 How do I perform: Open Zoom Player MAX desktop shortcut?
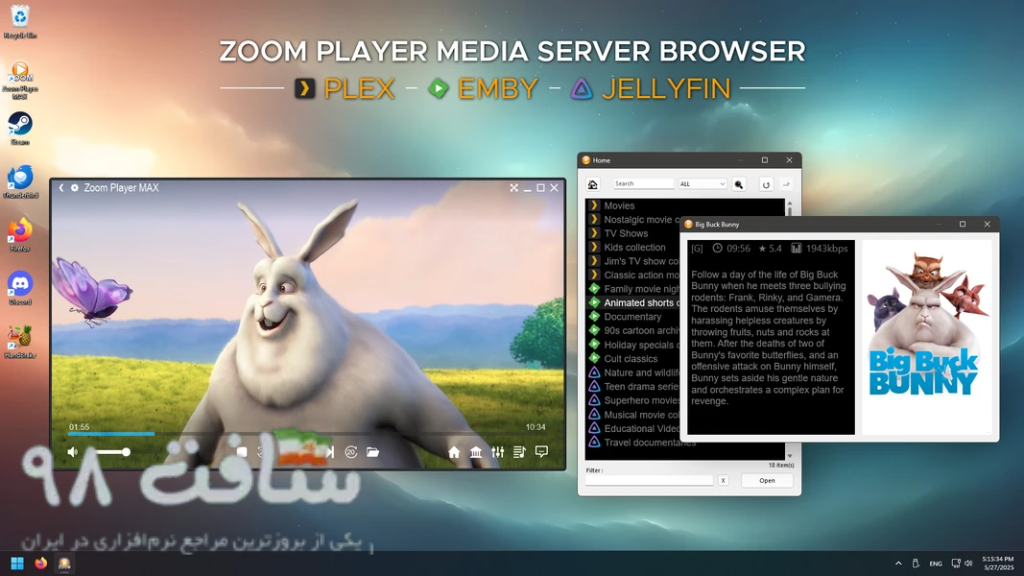click(x=20, y=80)
